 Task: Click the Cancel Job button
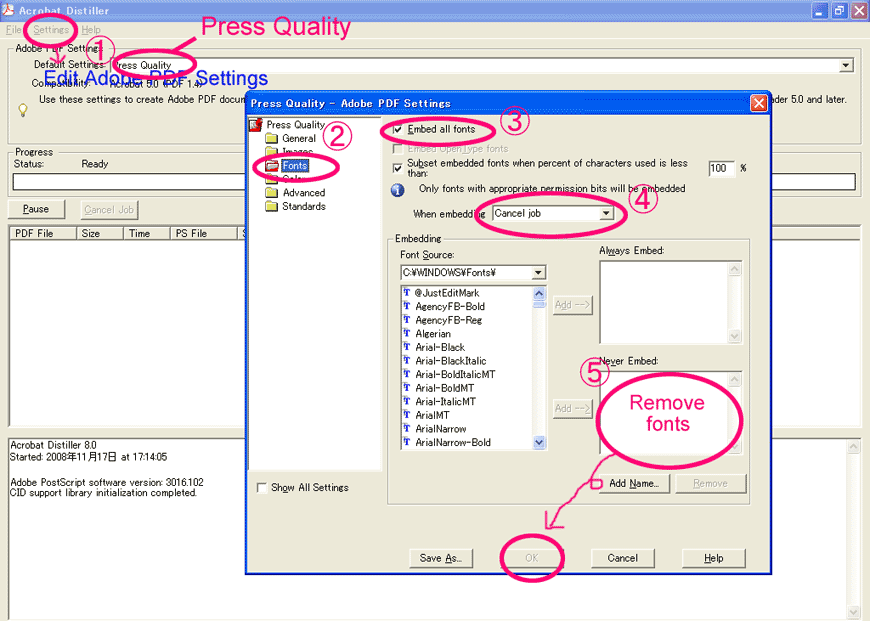[109, 209]
